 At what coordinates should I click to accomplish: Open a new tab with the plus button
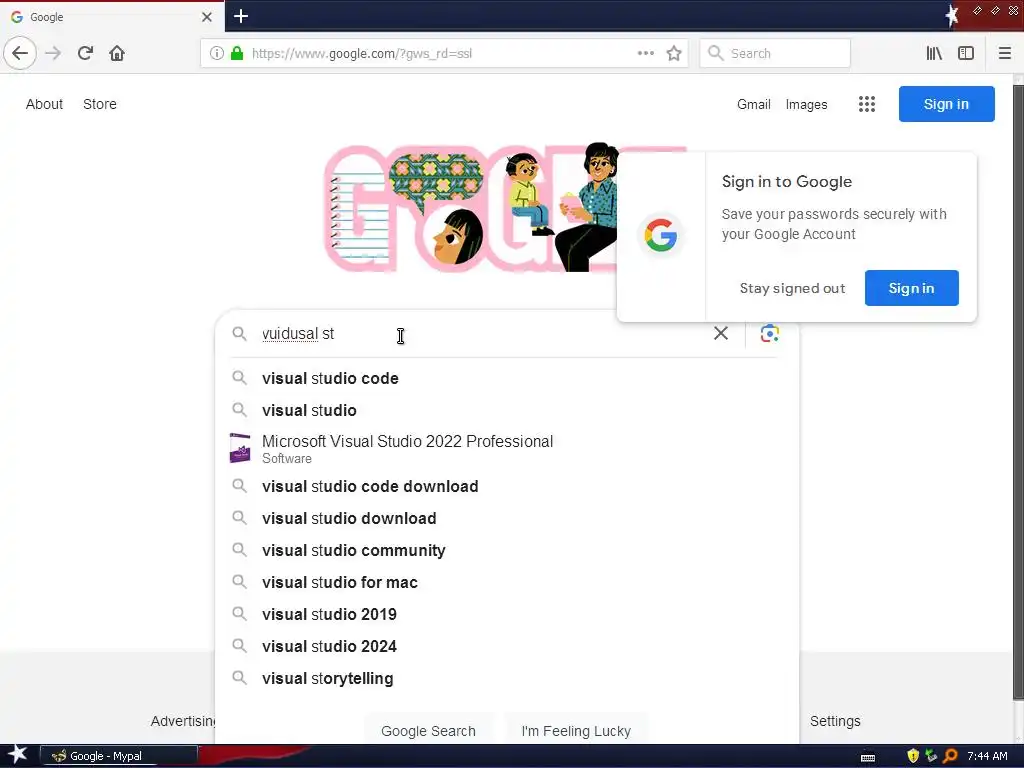[x=241, y=16]
